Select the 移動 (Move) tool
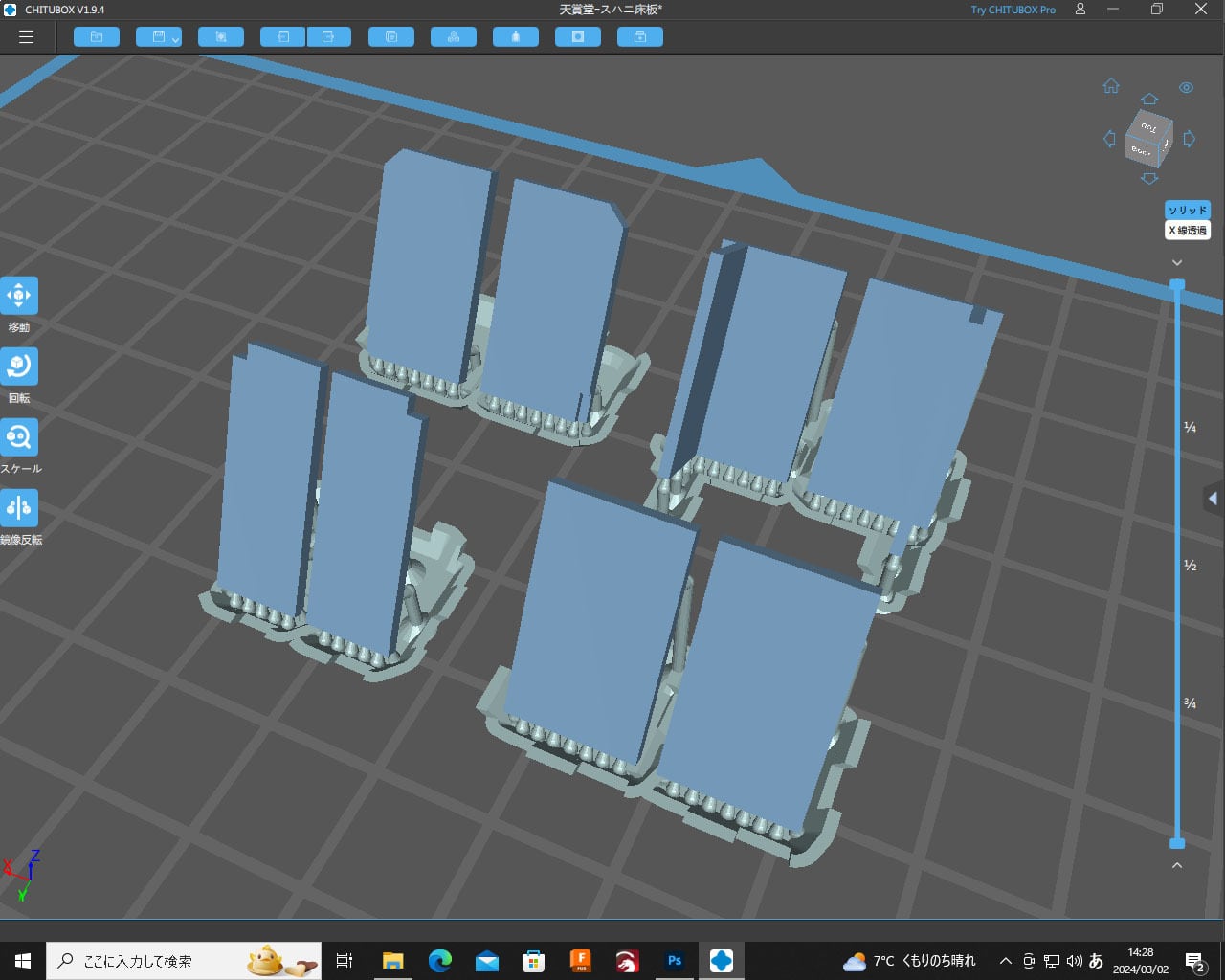The image size is (1225, 980). point(19,297)
